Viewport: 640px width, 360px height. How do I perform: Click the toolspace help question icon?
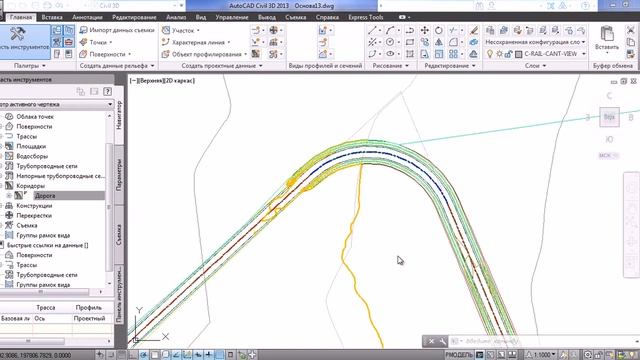(x=107, y=91)
